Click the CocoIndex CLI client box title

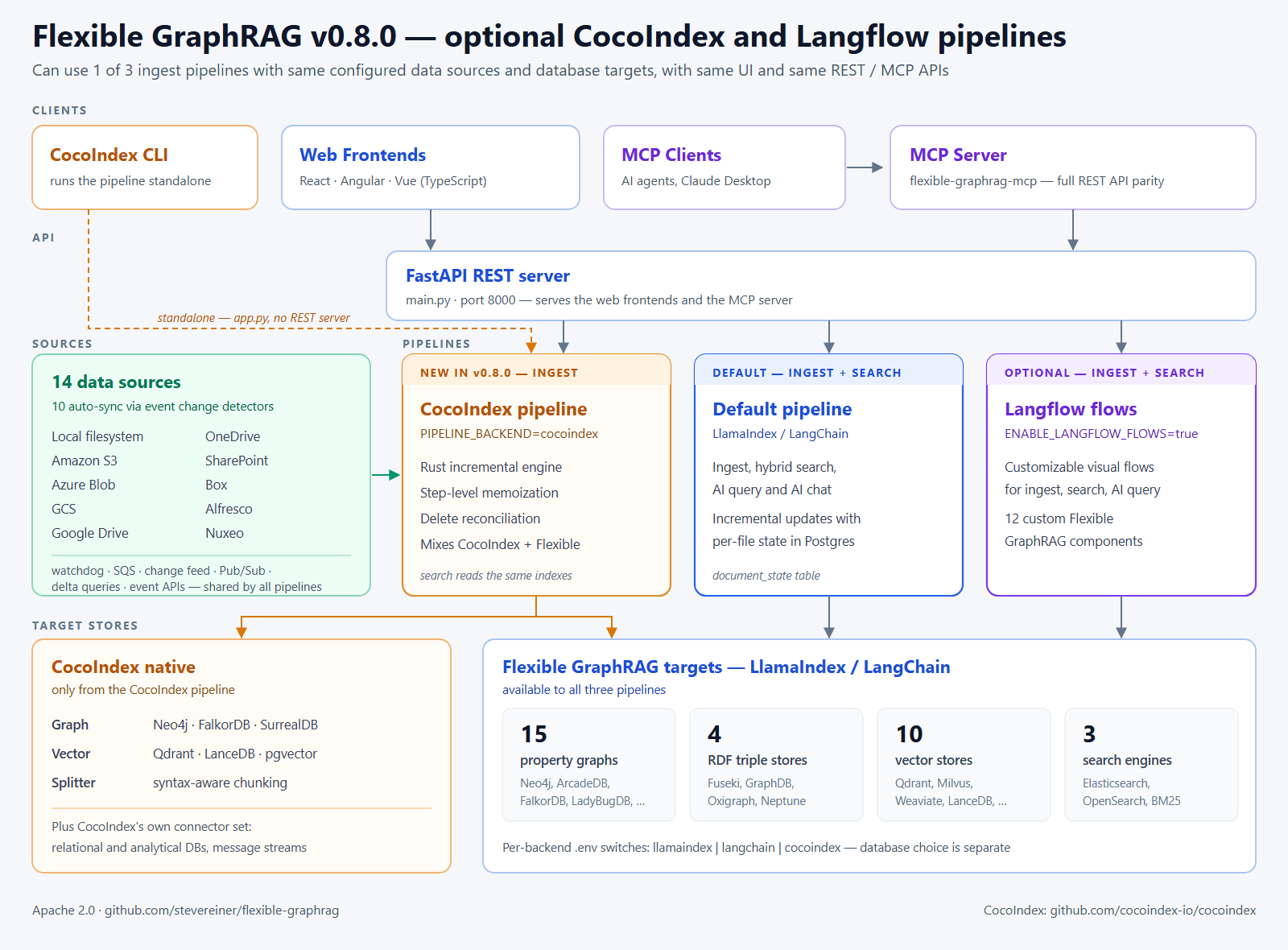click(x=109, y=155)
